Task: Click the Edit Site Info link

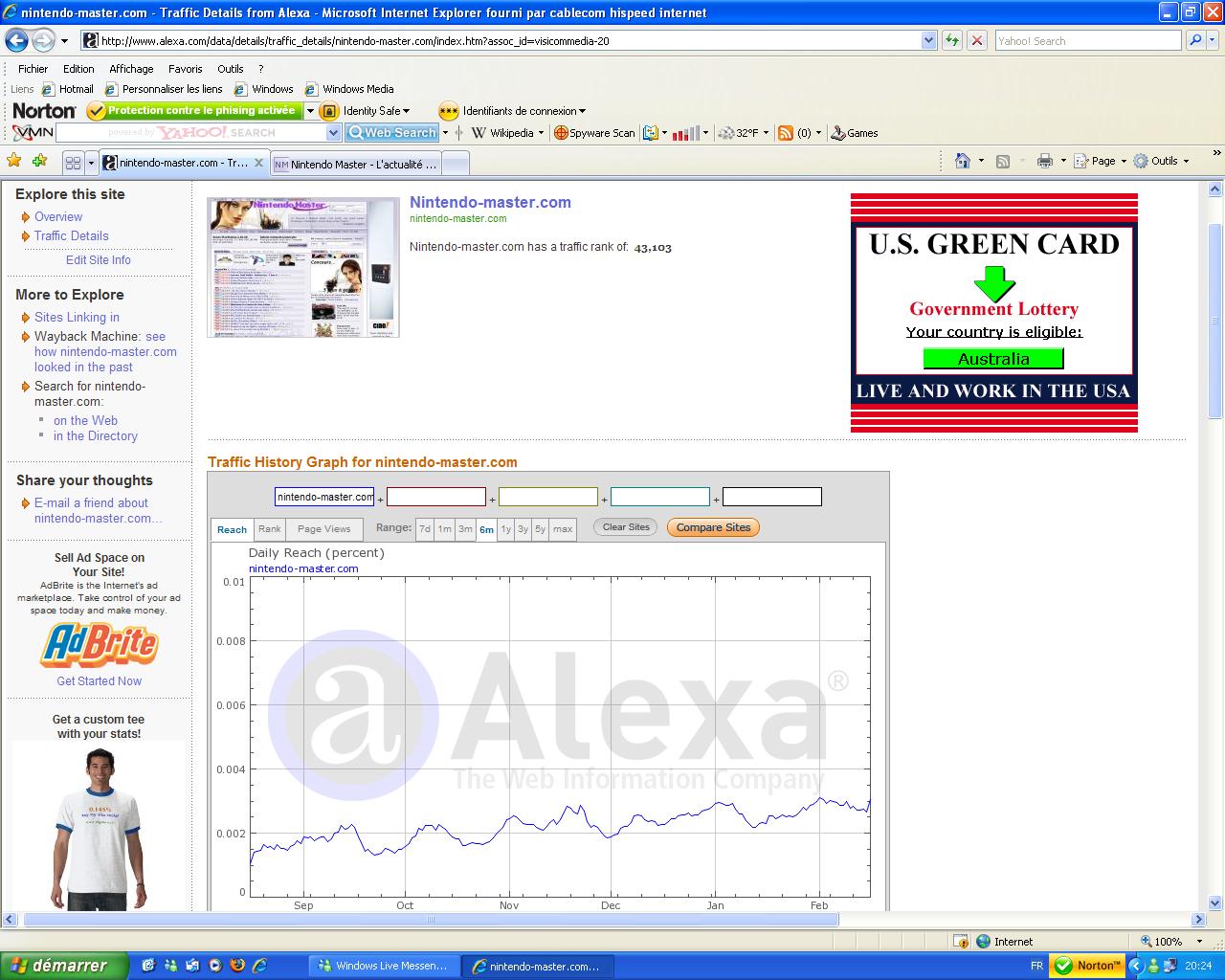Action: [99, 259]
